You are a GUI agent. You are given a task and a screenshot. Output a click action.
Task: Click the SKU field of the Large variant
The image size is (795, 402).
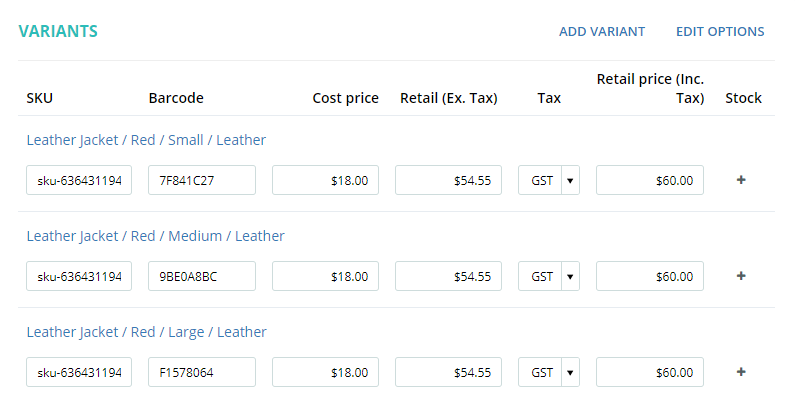click(x=79, y=372)
